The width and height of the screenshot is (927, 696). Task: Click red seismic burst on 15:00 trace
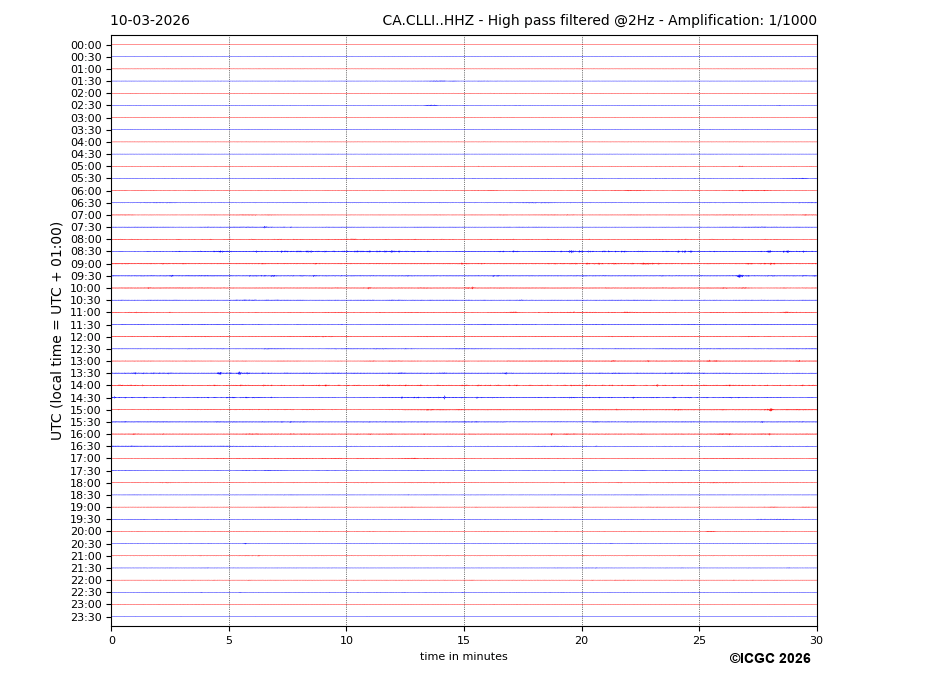(769, 409)
